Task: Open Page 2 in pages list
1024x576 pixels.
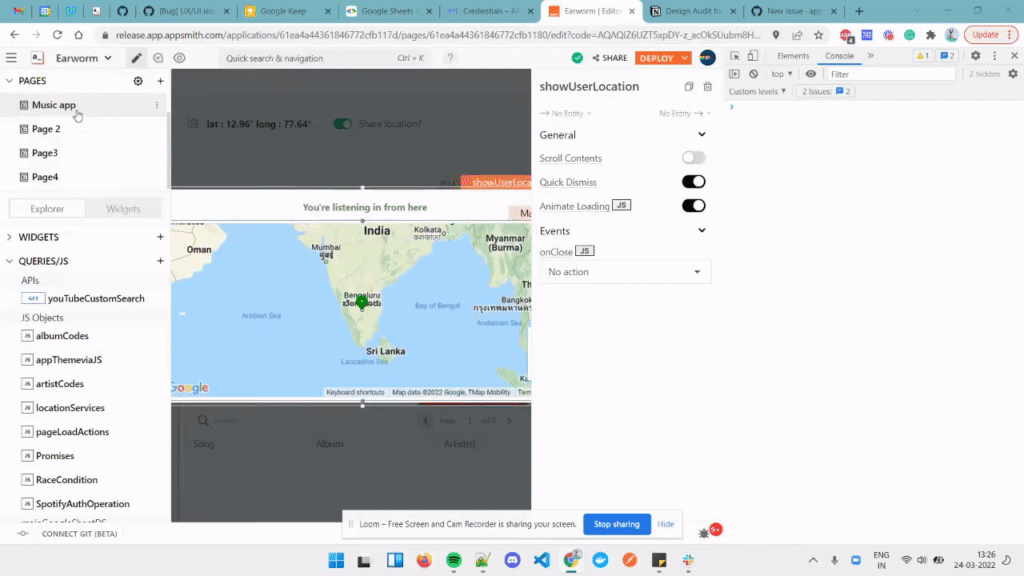Action: [46, 129]
